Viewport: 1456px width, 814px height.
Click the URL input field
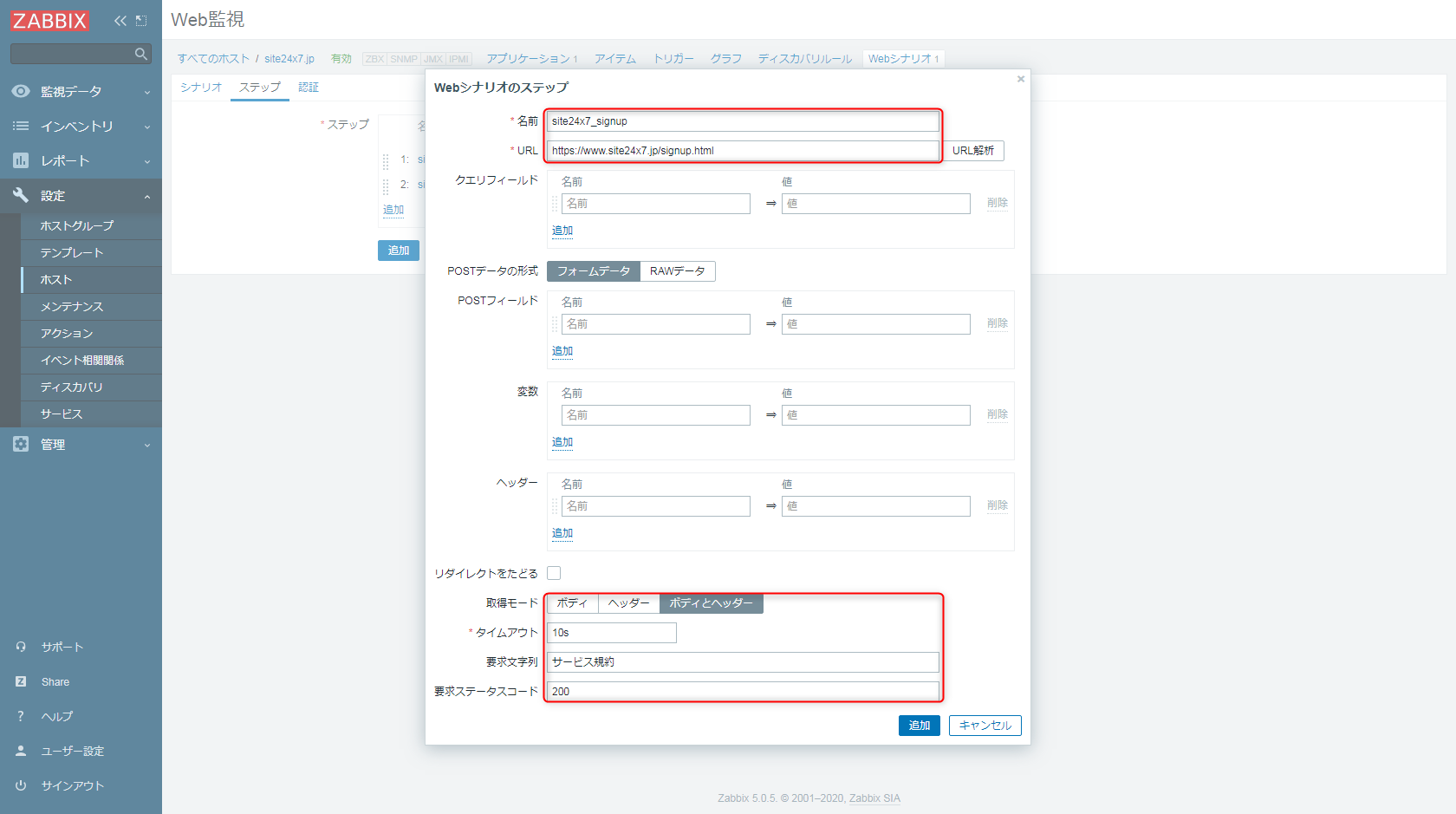743,151
